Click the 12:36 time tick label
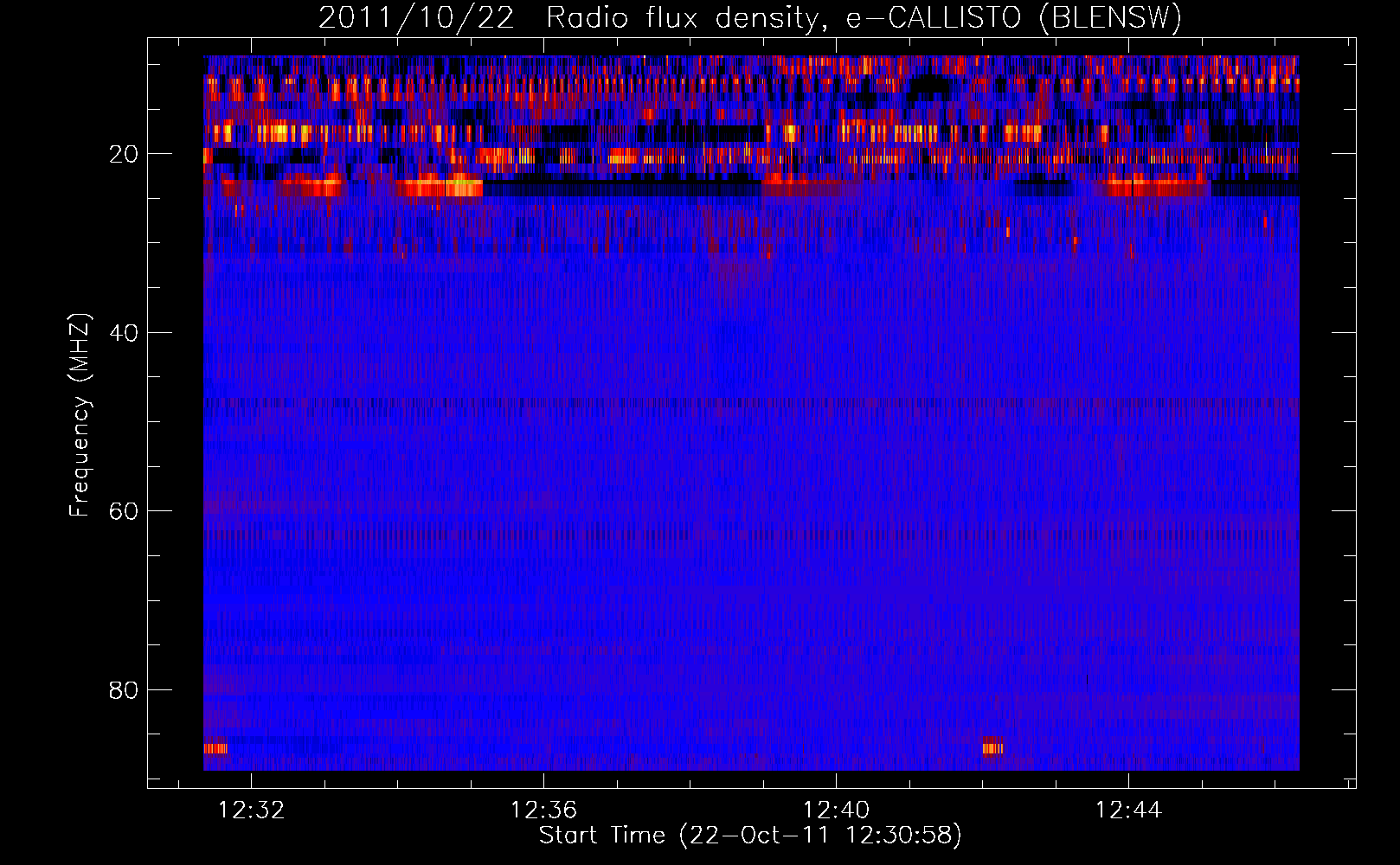Viewport: 1400px width, 865px height. point(543,811)
